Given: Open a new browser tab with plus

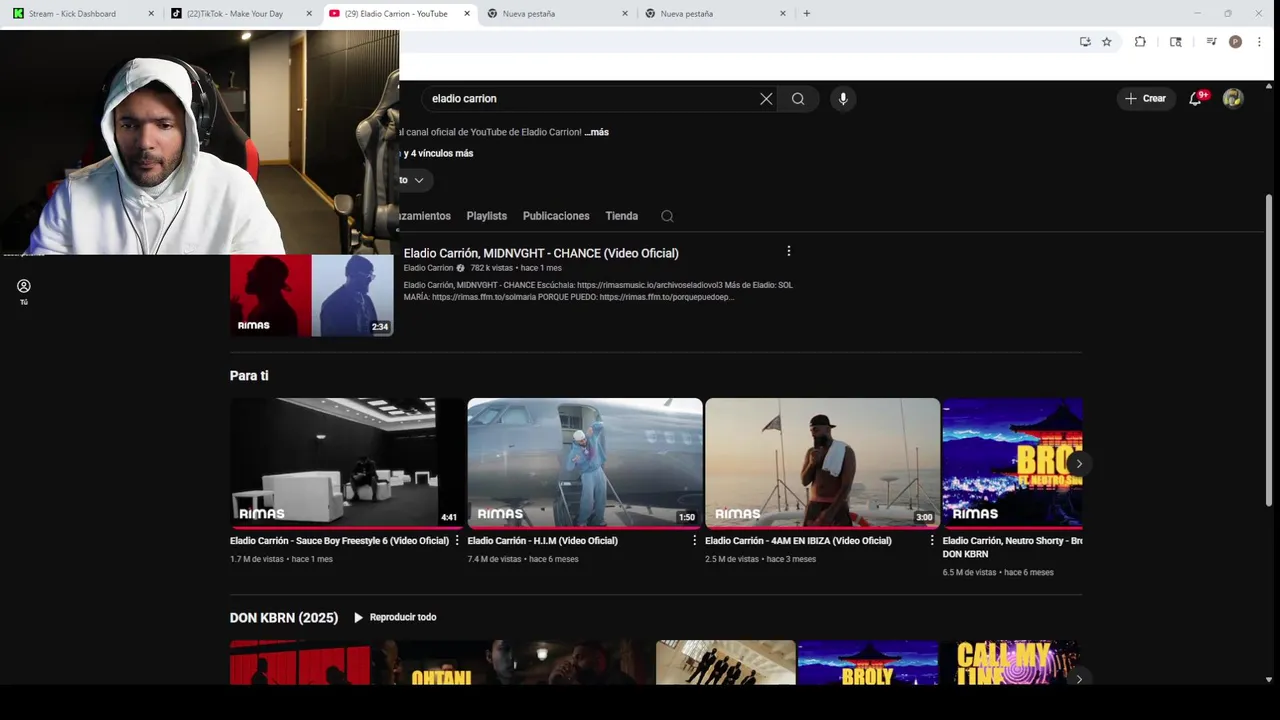Looking at the screenshot, I should [x=807, y=14].
